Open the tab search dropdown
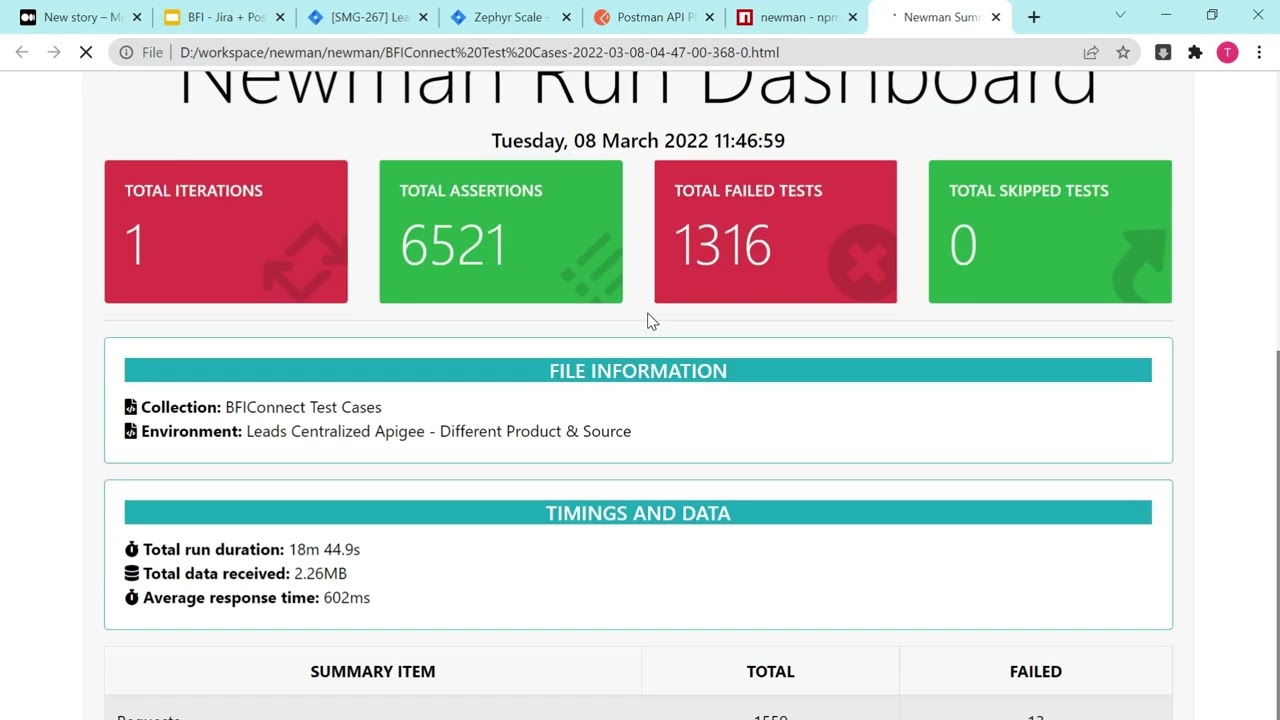Screen dimensions: 1280x720 pyautogui.click(x=1120, y=15)
